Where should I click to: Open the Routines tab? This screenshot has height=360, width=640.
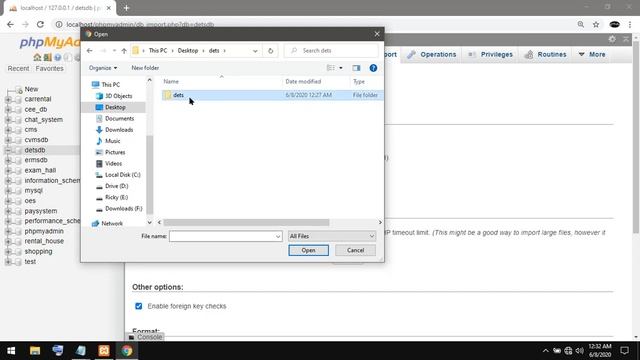coord(546,54)
